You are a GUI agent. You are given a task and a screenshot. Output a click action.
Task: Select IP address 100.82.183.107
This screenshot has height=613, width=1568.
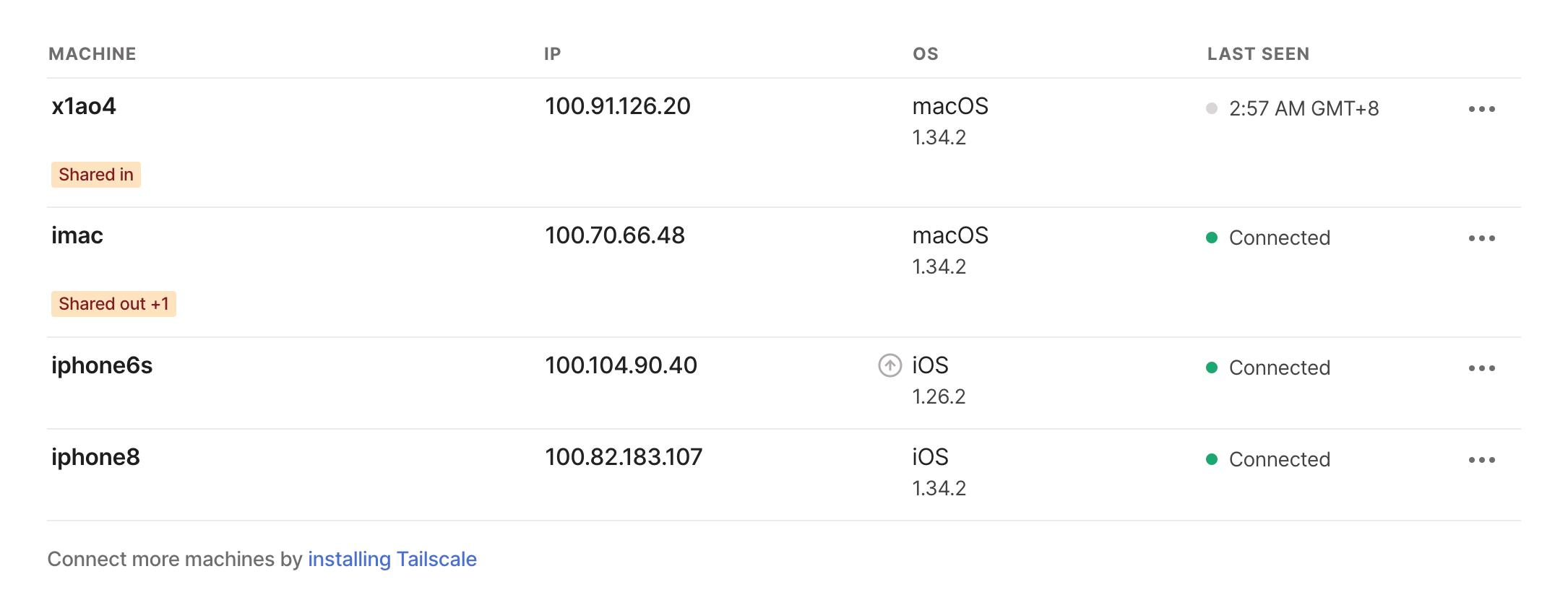[624, 457]
